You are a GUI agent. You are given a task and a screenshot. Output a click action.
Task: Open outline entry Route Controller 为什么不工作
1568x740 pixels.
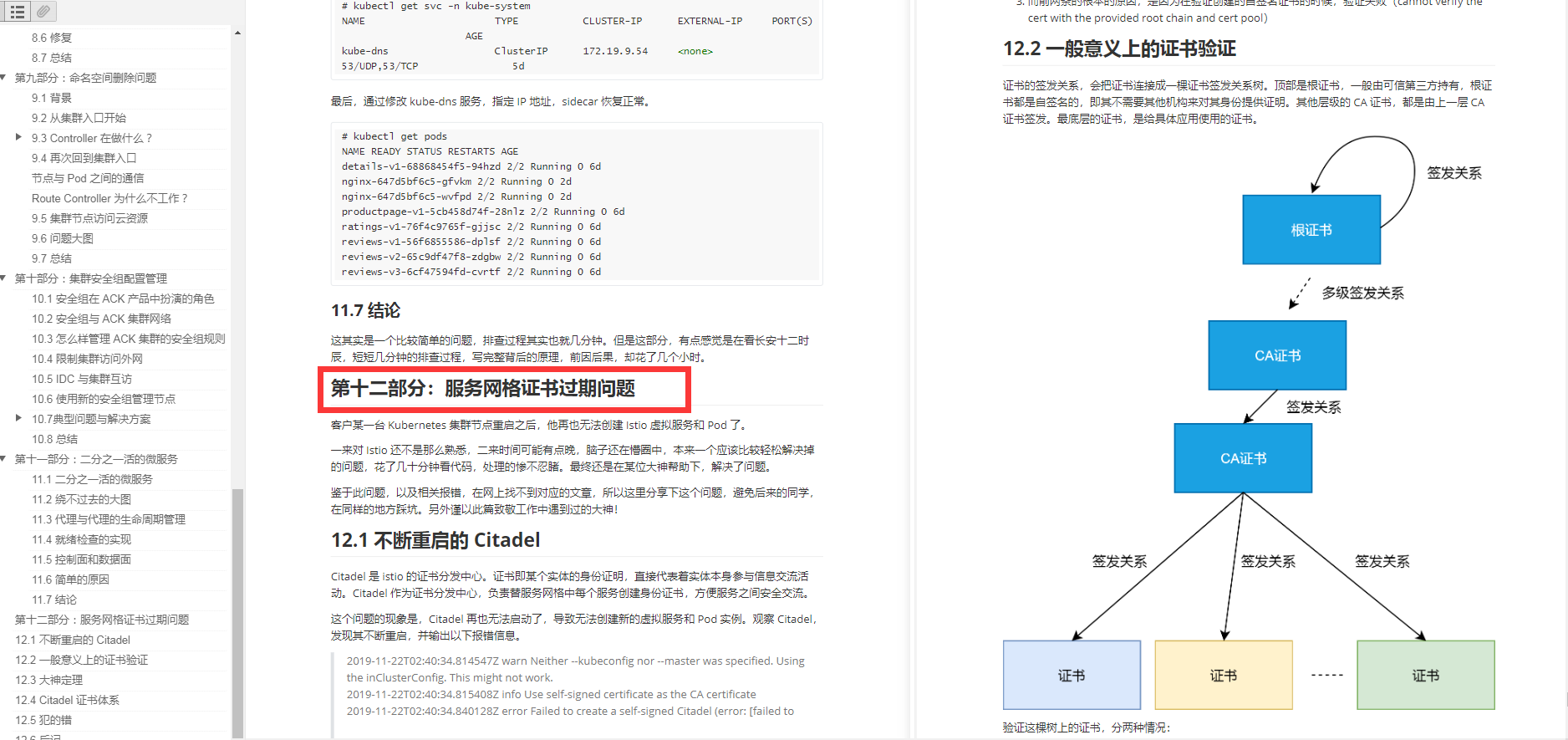tap(109, 198)
